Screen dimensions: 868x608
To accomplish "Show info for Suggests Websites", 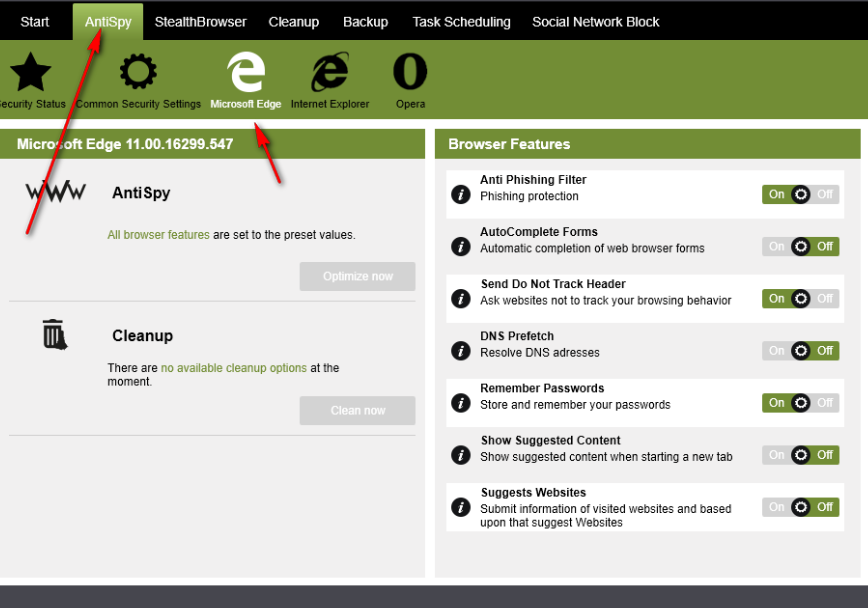I will pyautogui.click(x=461, y=507).
